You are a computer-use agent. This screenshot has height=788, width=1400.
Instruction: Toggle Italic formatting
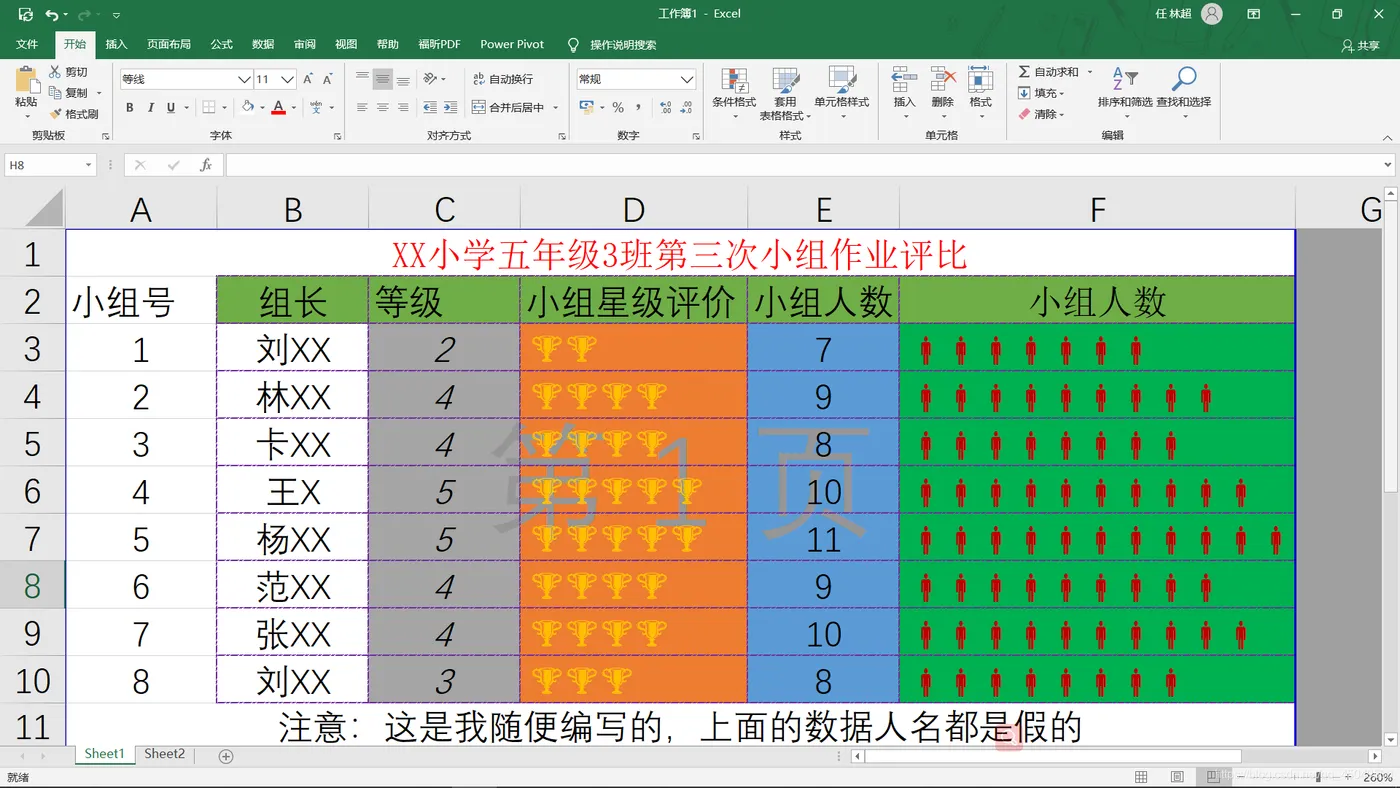click(151, 107)
